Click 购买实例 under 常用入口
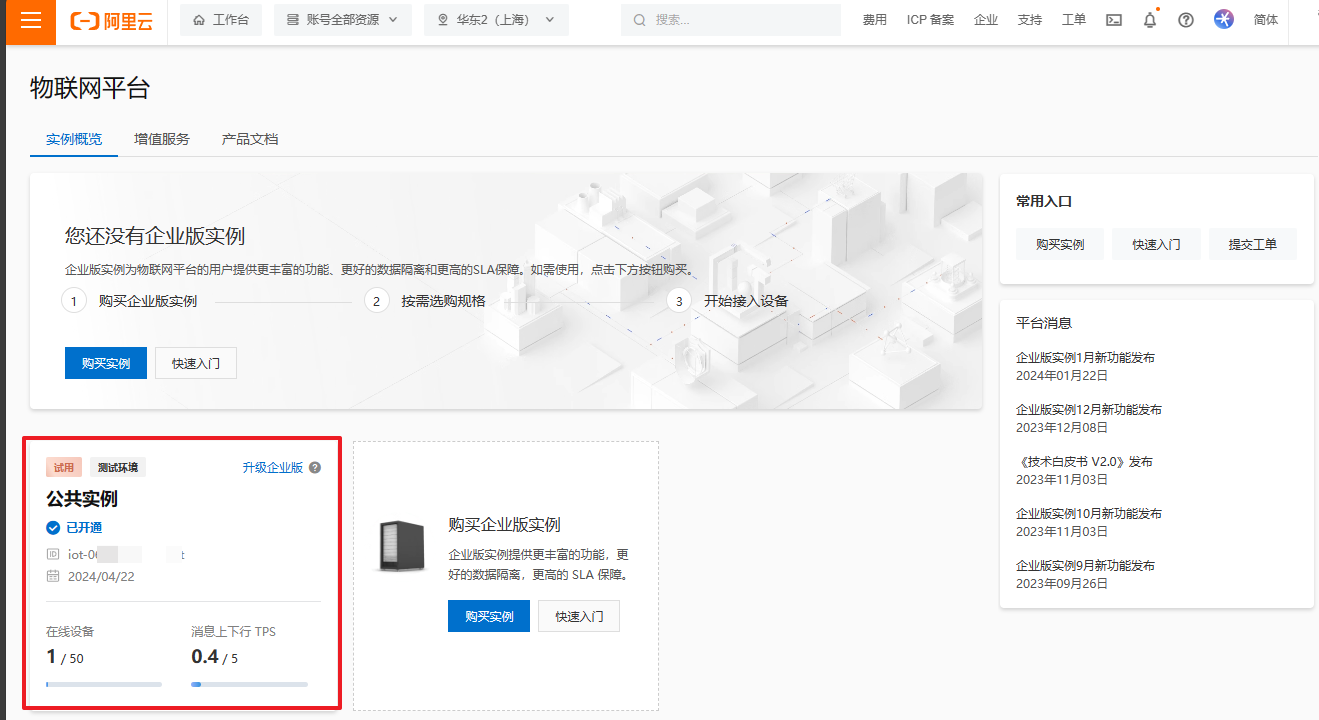1319x720 pixels. tap(1060, 244)
